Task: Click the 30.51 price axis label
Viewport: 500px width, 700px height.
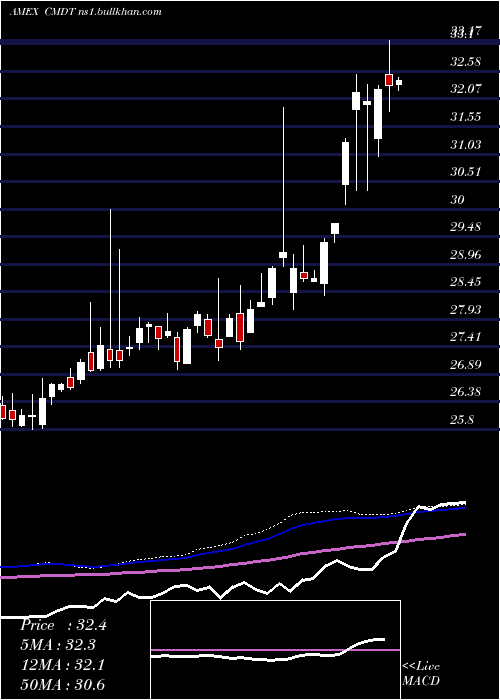Action: (x=466, y=171)
